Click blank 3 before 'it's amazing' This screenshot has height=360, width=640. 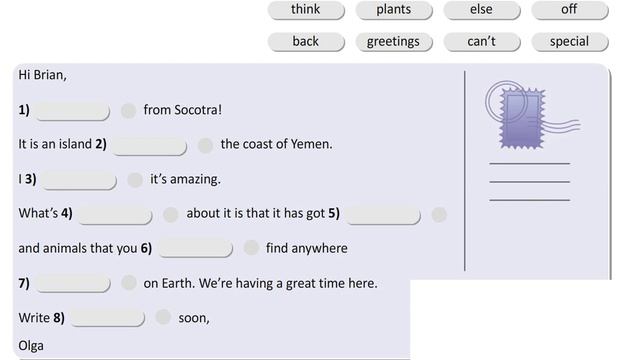pyautogui.click(x=79, y=181)
